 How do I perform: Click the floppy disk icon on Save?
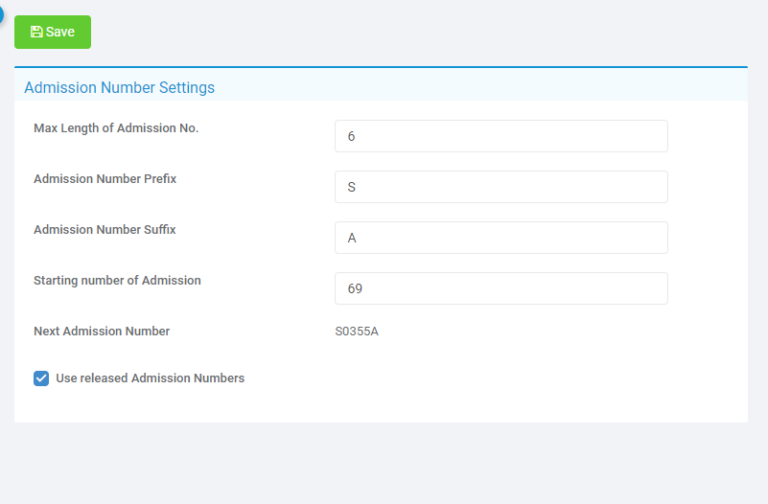pyautogui.click(x=37, y=32)
